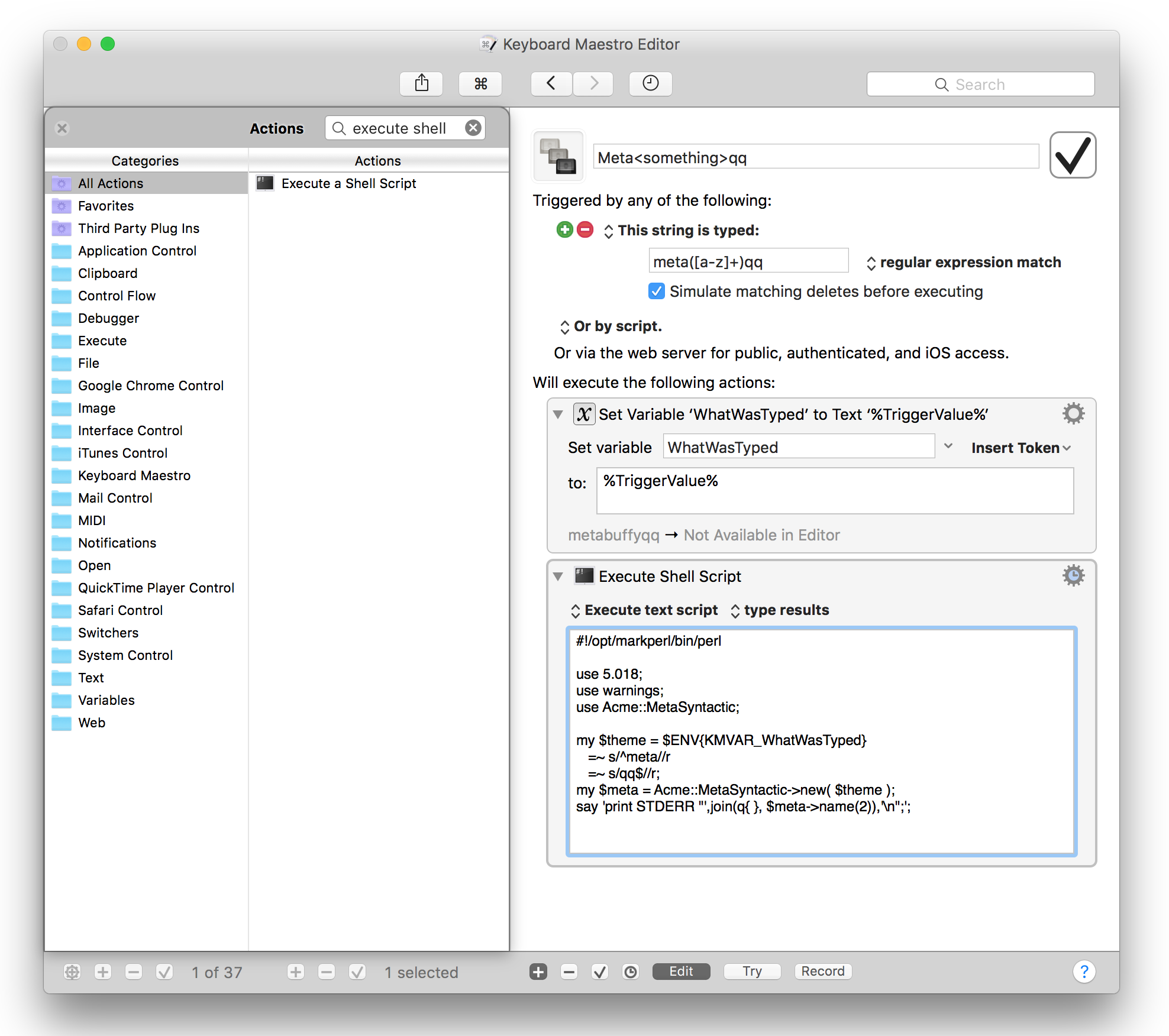Open the Control Flow category
This screenshot has height=1036, width=1169.
click(x=146, y=296)
